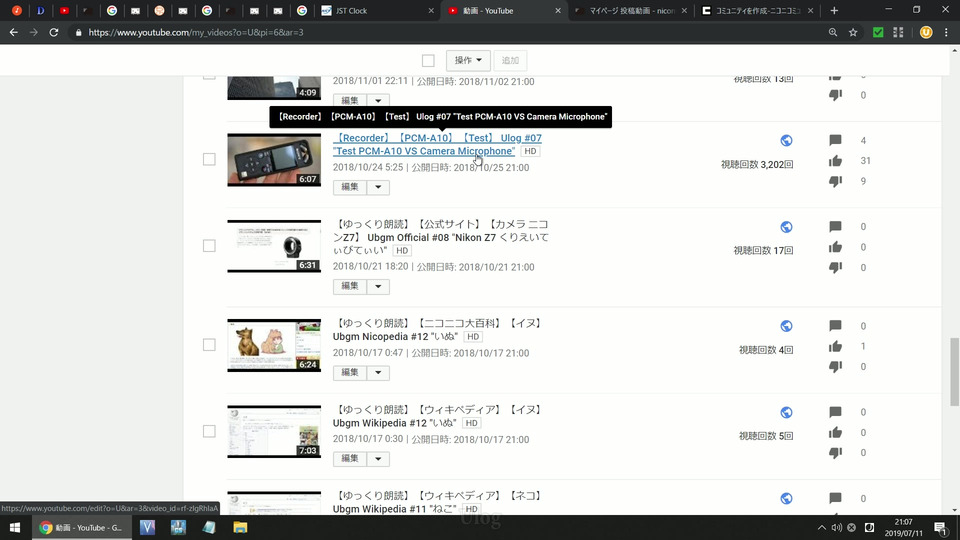Click the site lock icon in address bar
This screenshot has width=960, height=540.
pos(78,32)
